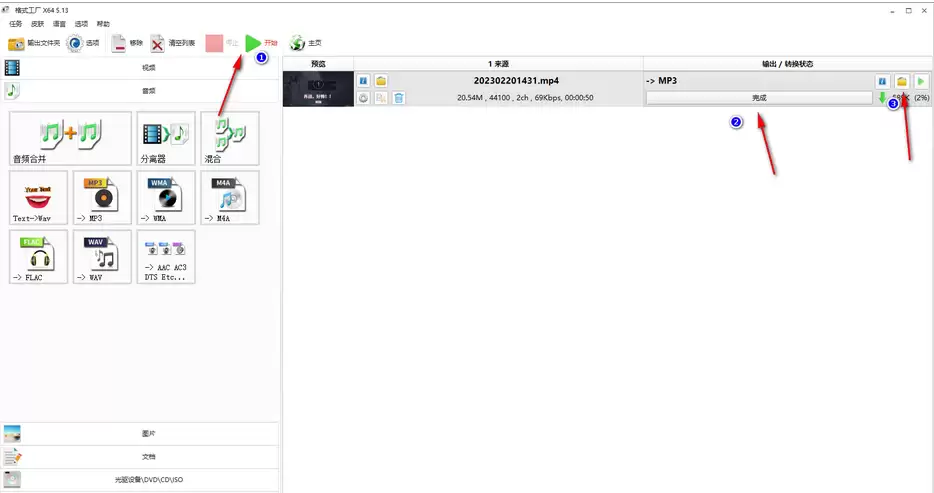934x493 pixels.
Task: Click the 1 来源 column header
Action: 499,64
